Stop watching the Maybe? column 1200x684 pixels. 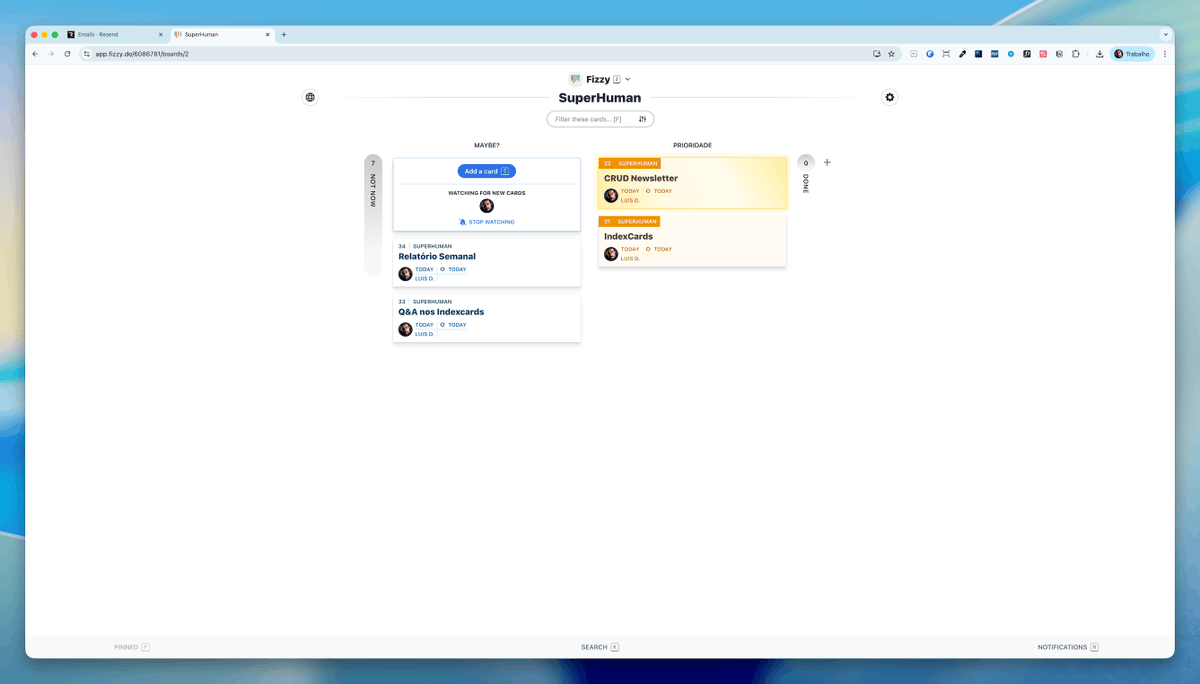(x=487, y=222)
